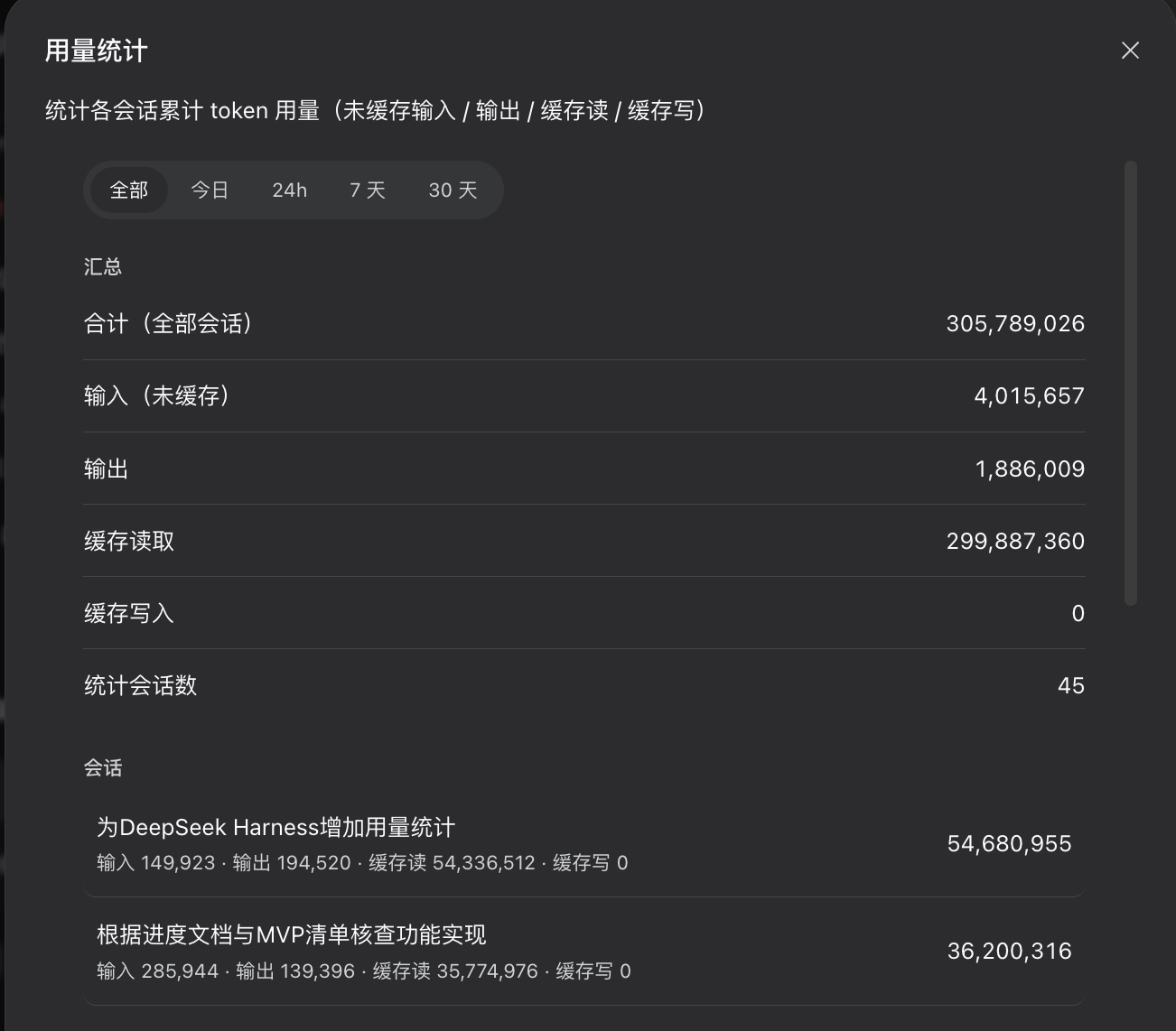Select the 7 天 time range
This screenshot has height=1031, width=1176.
[368, 190]
